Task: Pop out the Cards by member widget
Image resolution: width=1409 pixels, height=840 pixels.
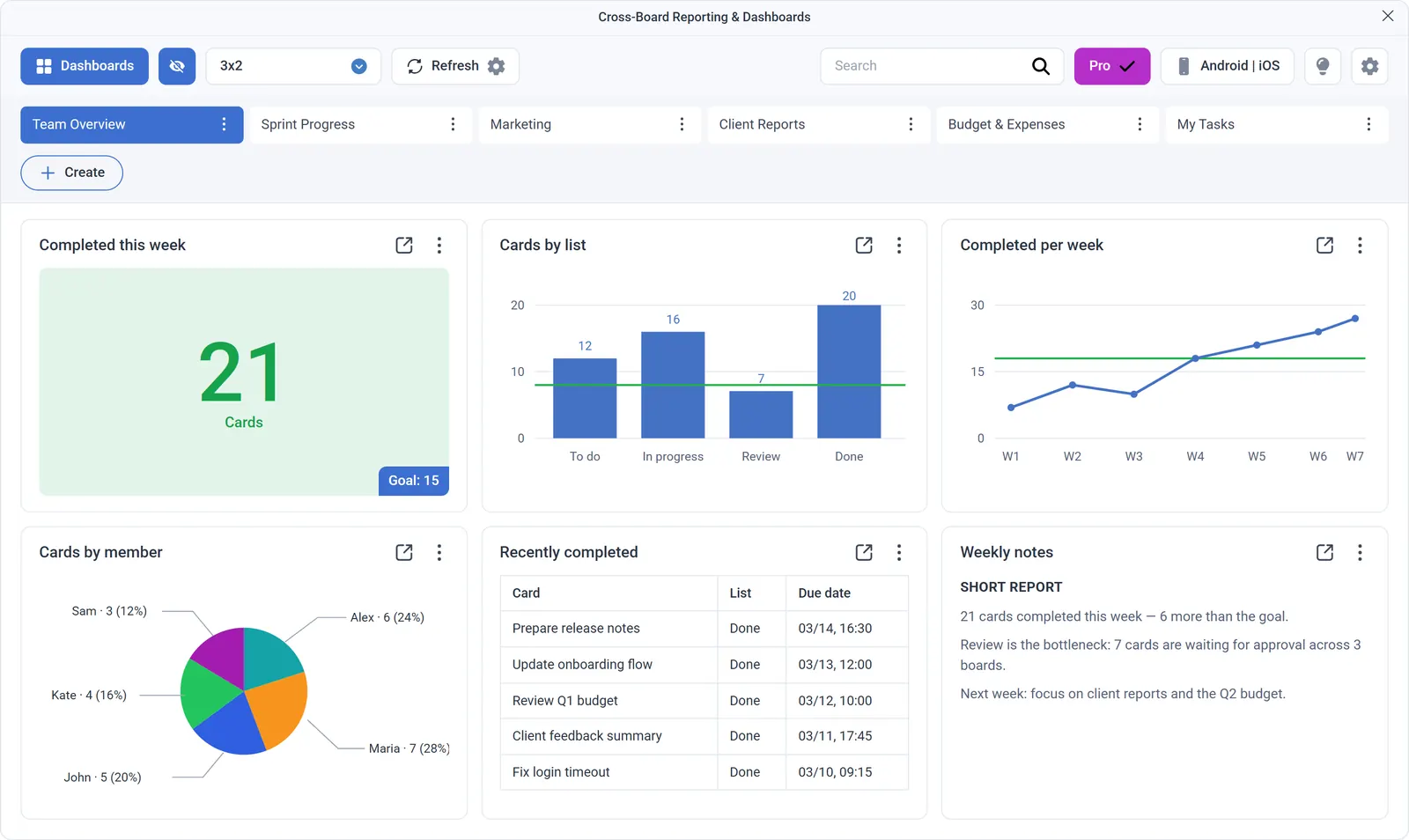Action: tap(404, 552)
